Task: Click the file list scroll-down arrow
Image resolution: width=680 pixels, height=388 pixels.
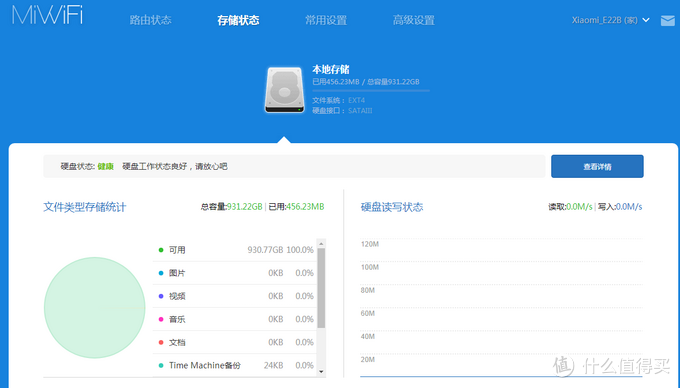Action: pyautogui.click(x=321, y=372)
